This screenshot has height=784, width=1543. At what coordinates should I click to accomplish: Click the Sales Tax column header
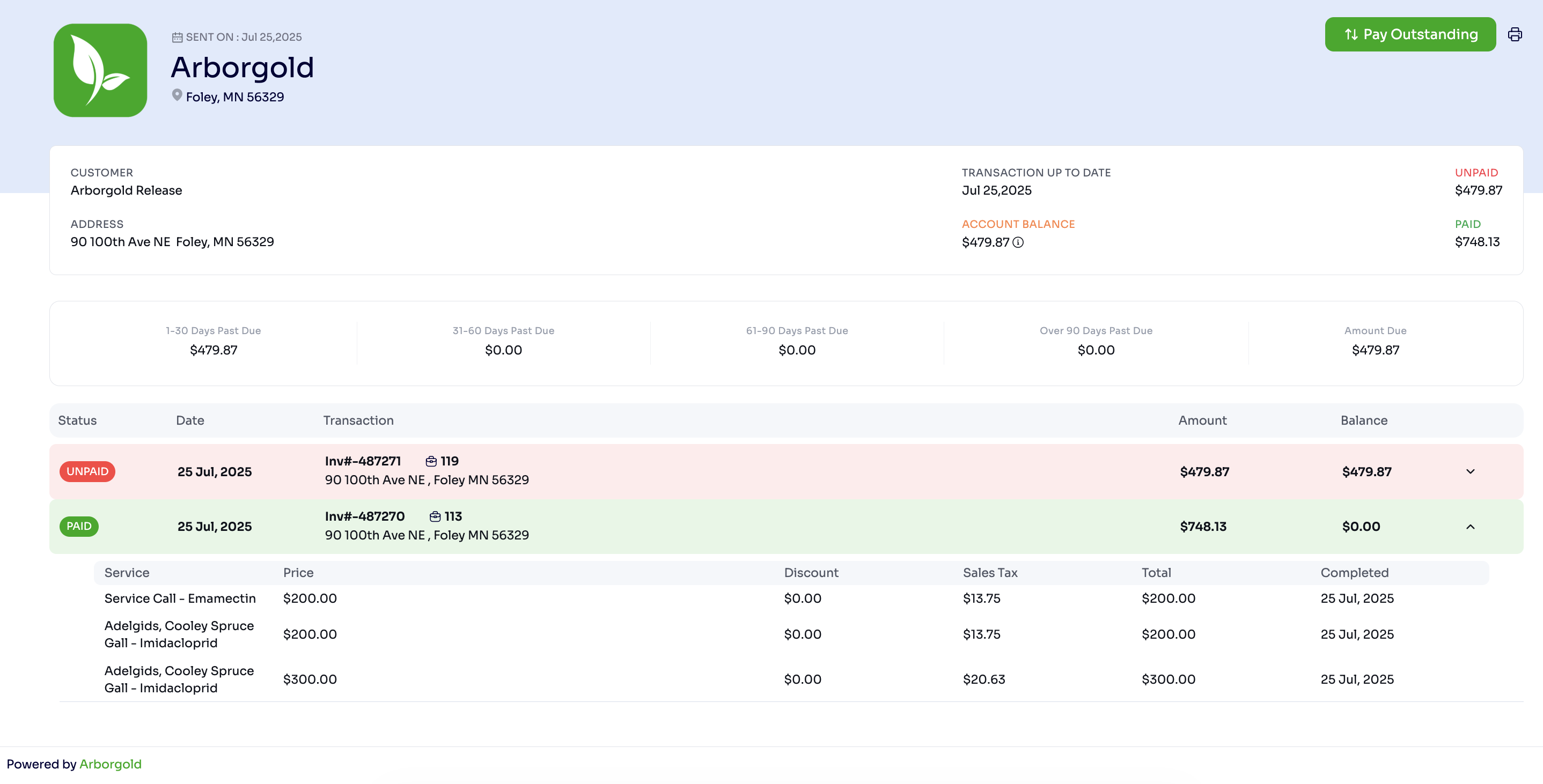point(990,573)
